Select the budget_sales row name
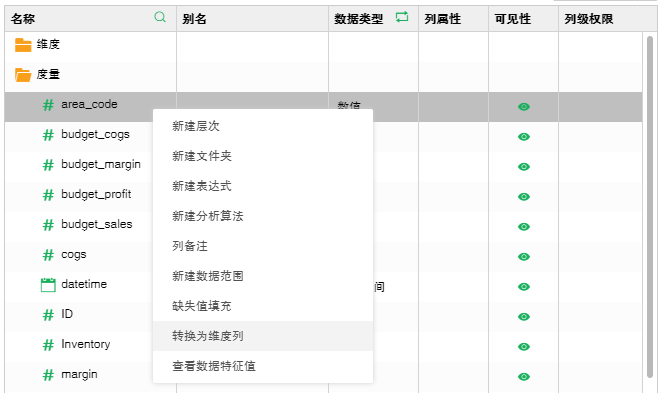Image resolution: width=663 pixels, height=393 pixels. [x=97, y=225]
